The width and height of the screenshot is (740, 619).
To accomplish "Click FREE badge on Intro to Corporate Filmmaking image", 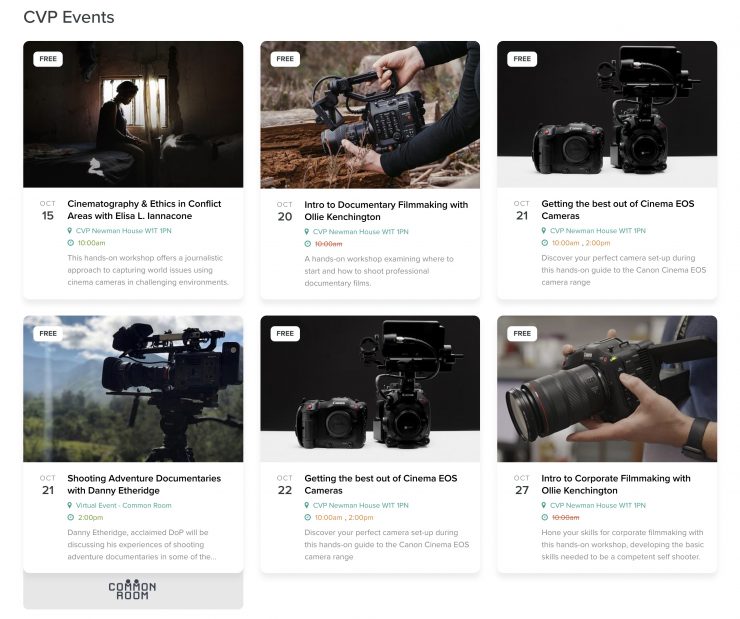I will coord(522,334).
